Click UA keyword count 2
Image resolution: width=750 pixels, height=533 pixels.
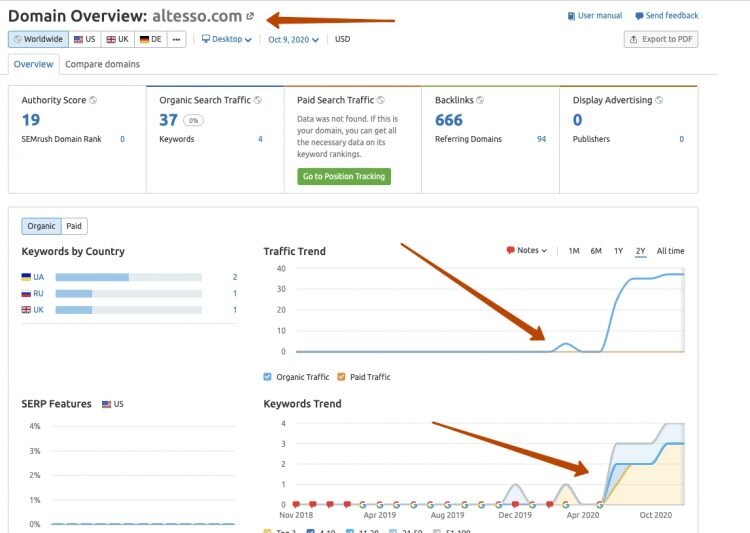pos(235,277)
